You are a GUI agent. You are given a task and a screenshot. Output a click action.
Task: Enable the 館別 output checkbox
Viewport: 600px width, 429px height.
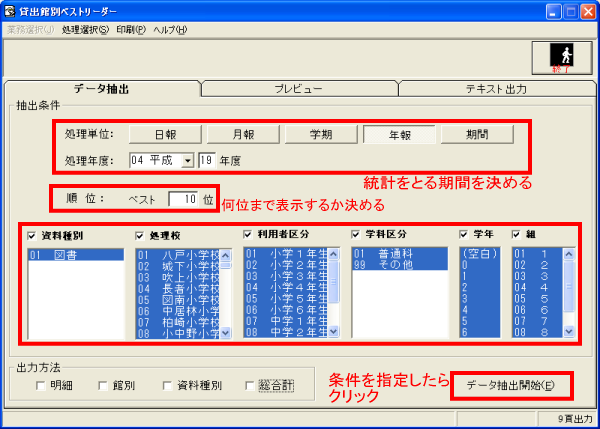click(103, 385)
